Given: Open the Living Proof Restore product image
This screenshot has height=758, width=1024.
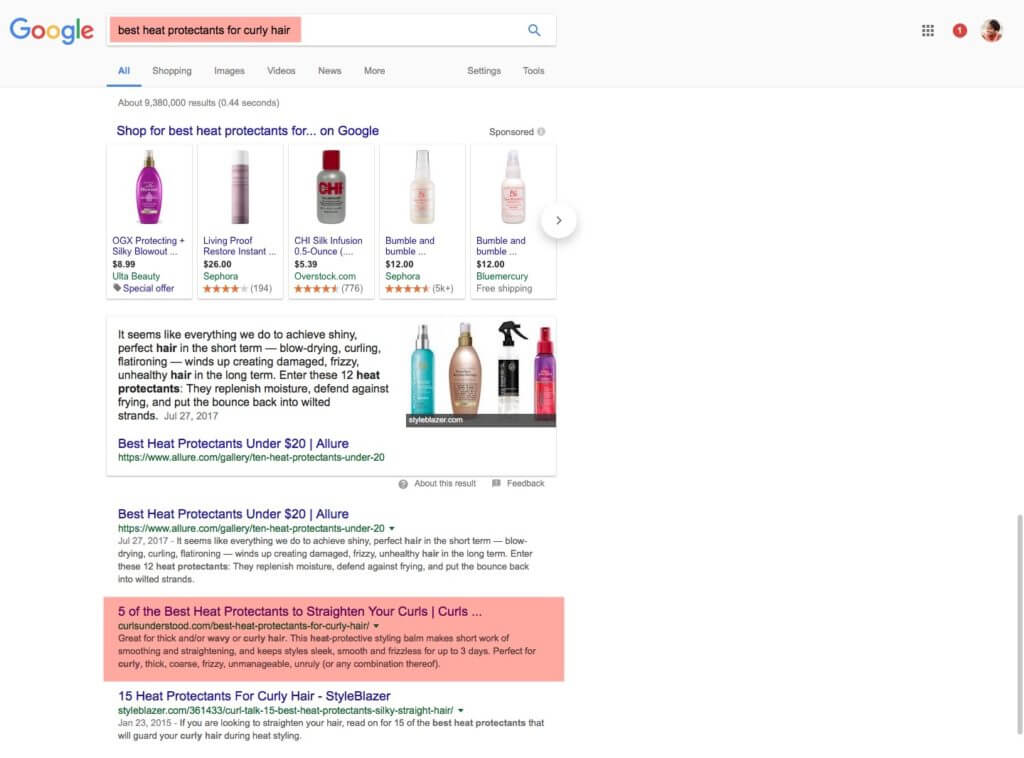Looking at the screenshot, I should pos(240,187).
